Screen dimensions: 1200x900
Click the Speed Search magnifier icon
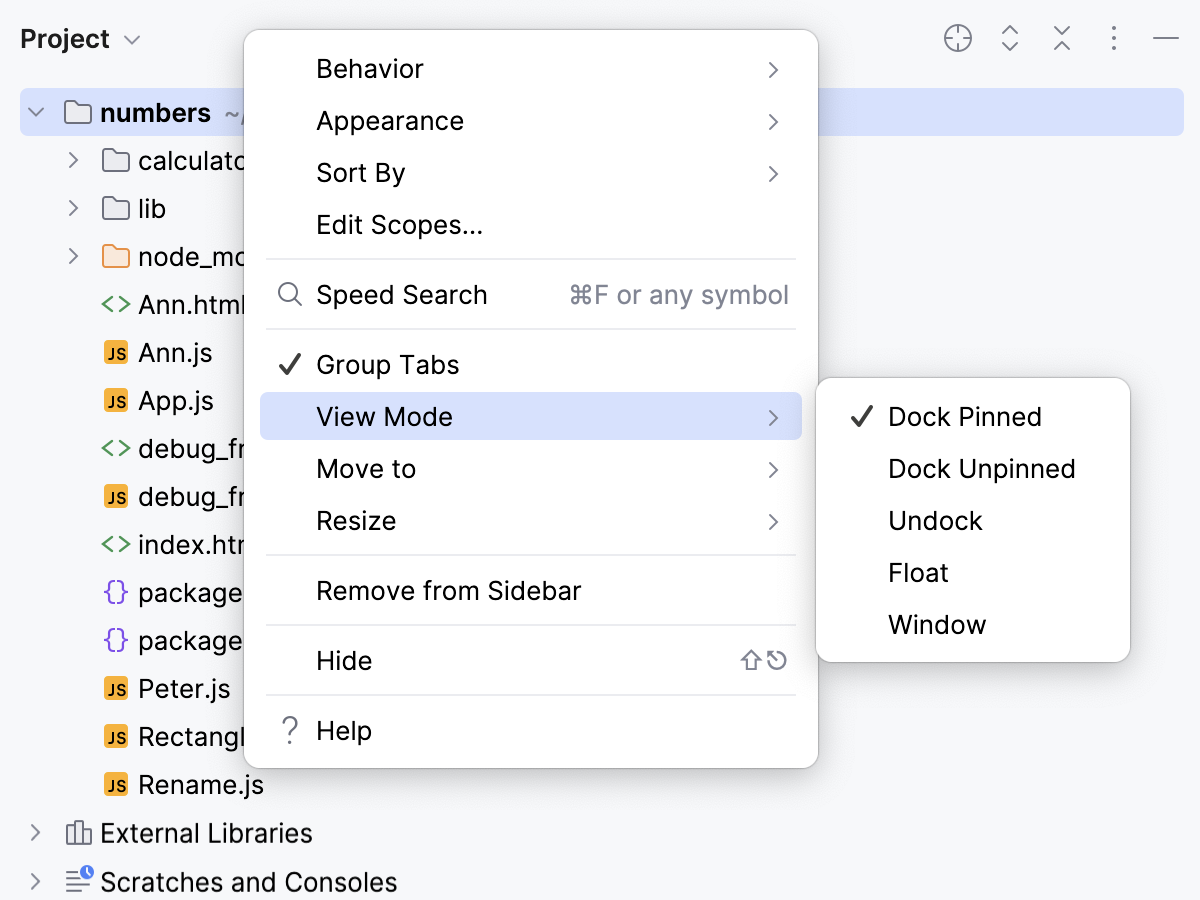(288, 294)
